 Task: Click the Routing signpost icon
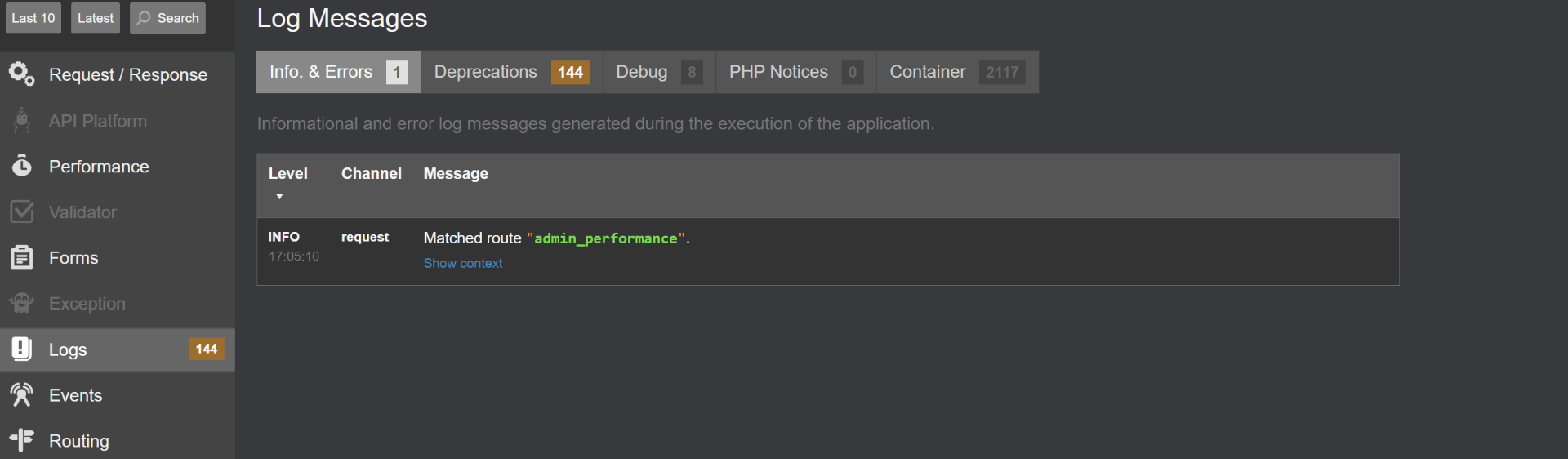(22, 440)
